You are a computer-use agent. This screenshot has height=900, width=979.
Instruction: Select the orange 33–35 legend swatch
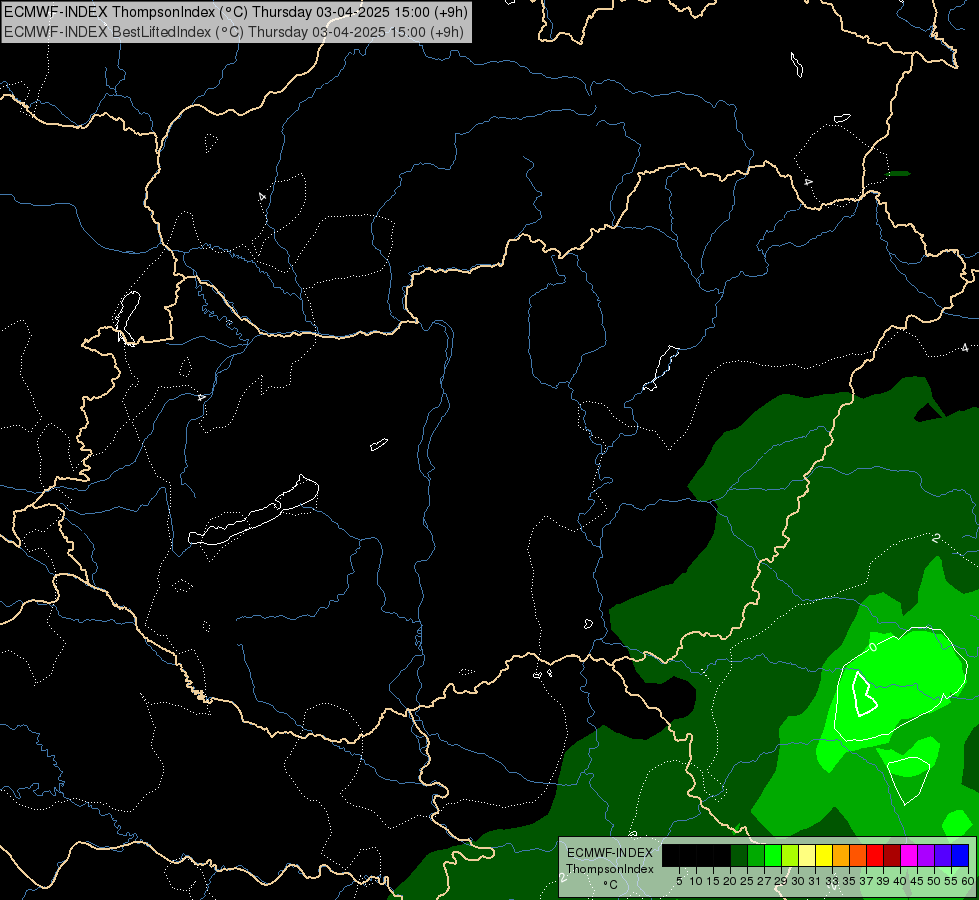pos(842,855)
